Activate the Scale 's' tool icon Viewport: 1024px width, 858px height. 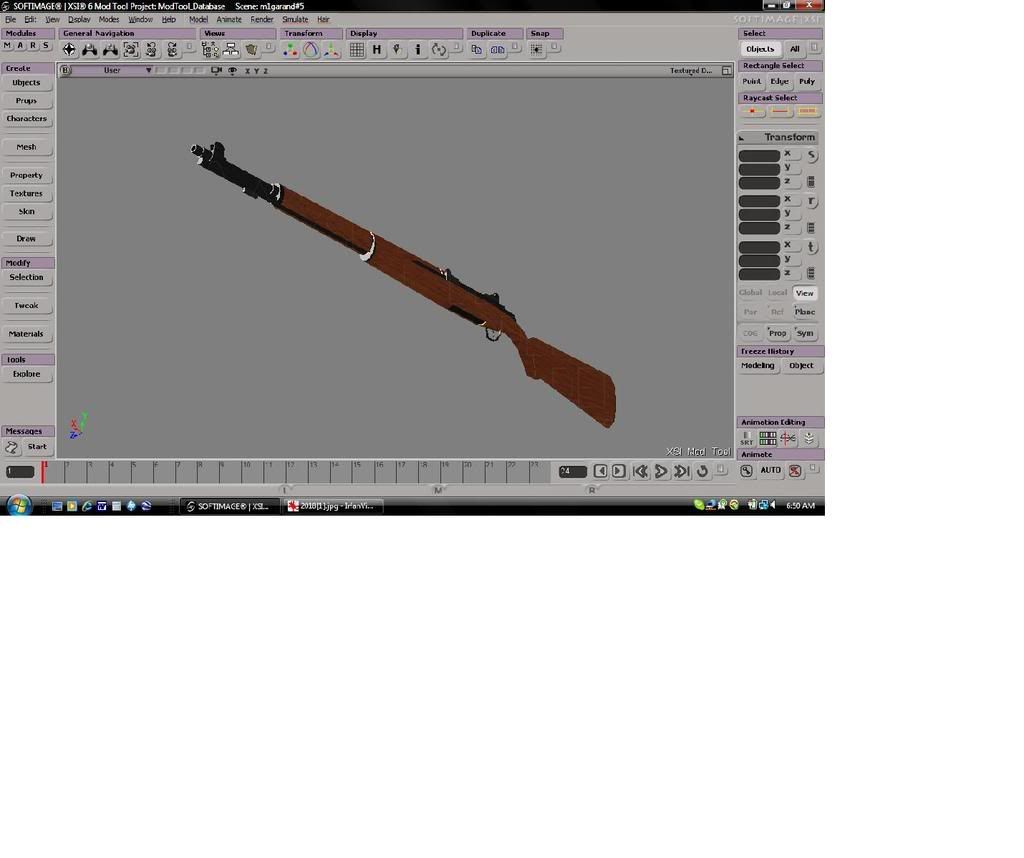click(811, 155)
